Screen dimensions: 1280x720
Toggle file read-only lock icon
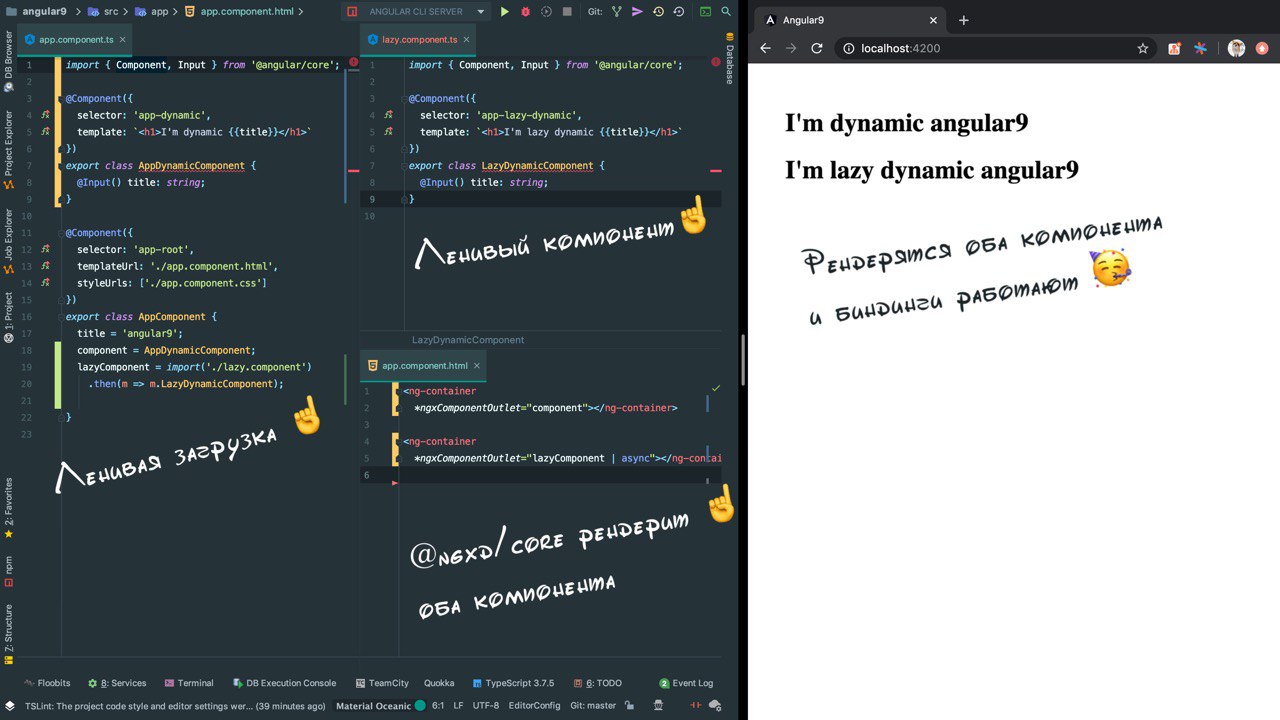[629, 706]
